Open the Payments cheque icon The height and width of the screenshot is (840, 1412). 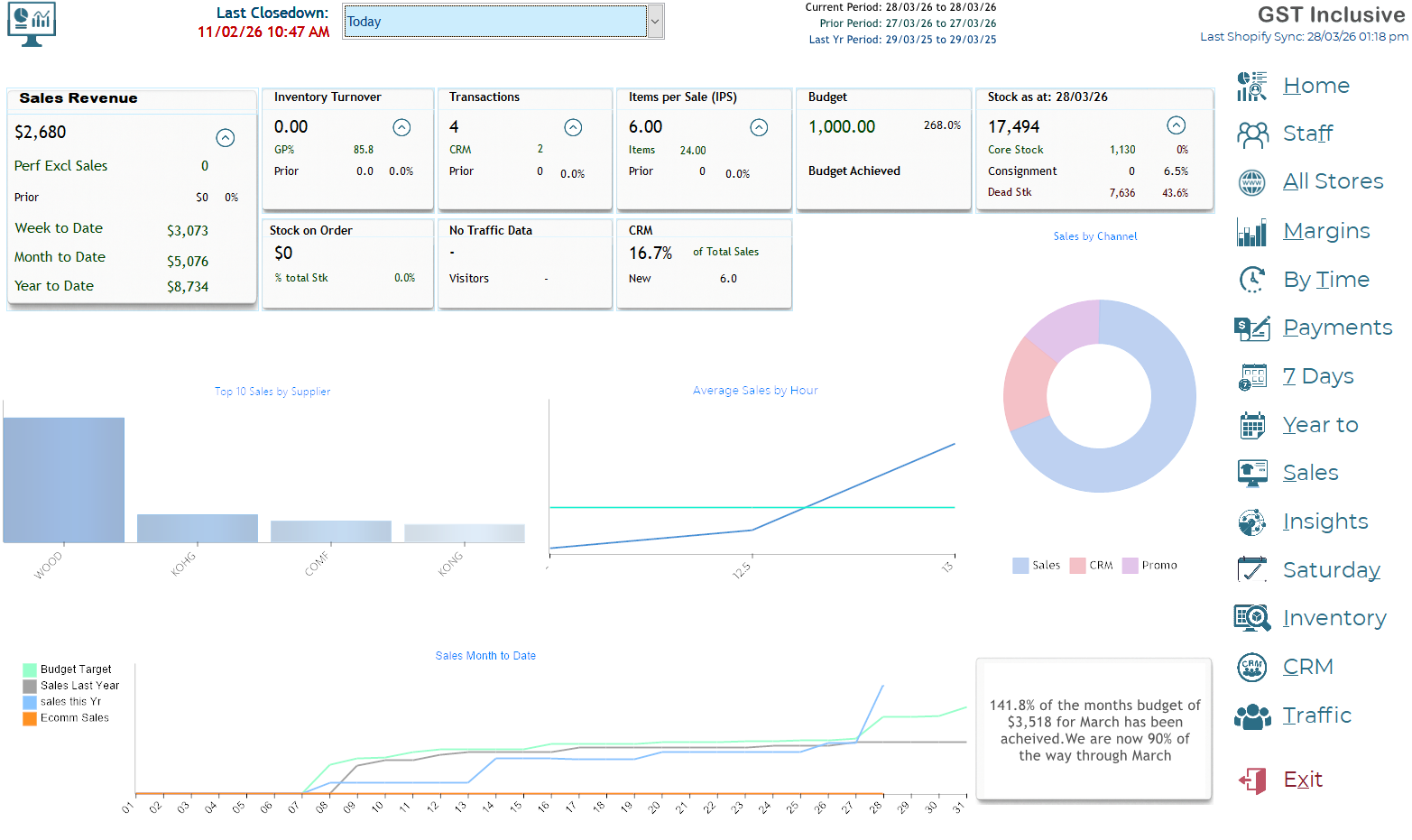(1251, 328)
